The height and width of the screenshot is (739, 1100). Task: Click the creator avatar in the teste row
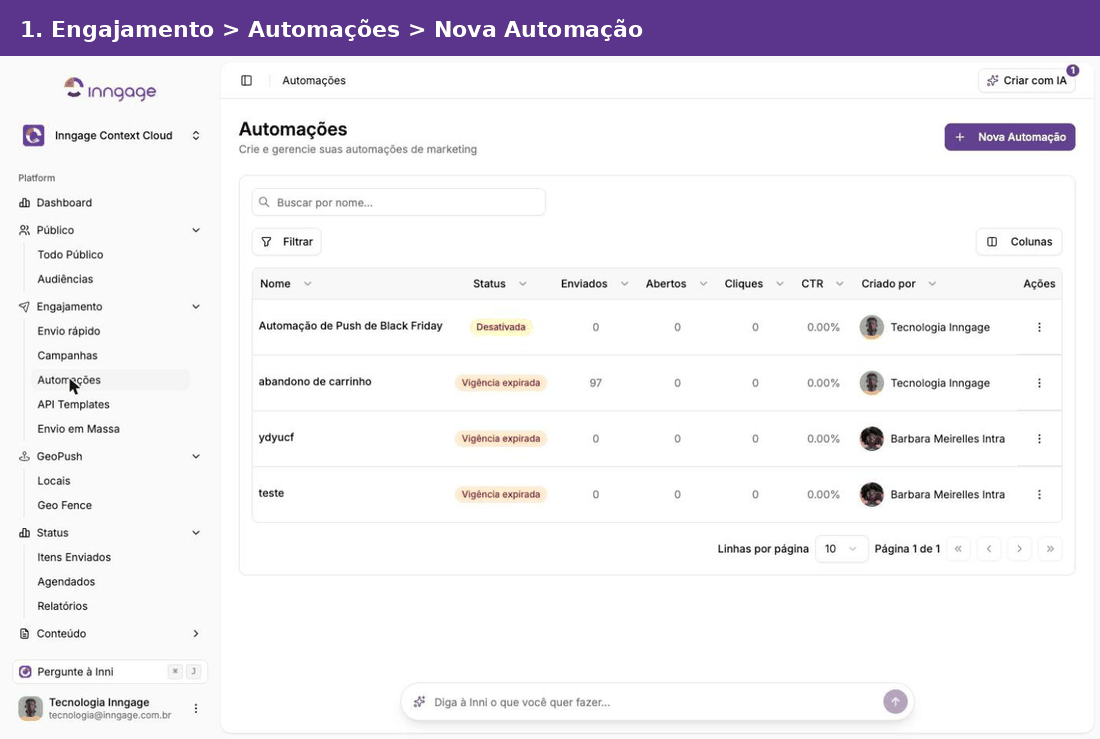click(x=871, y=495)
